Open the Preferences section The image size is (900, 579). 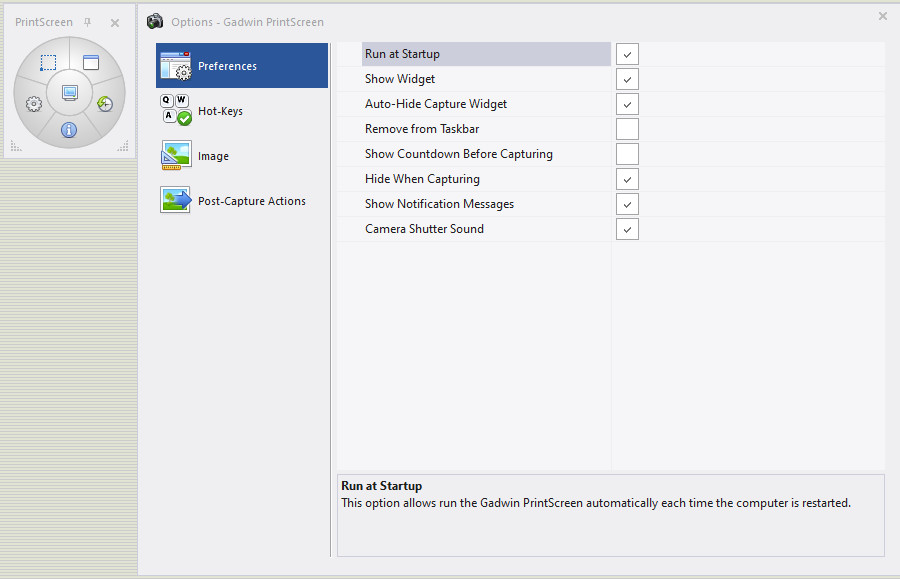(242, 65)
